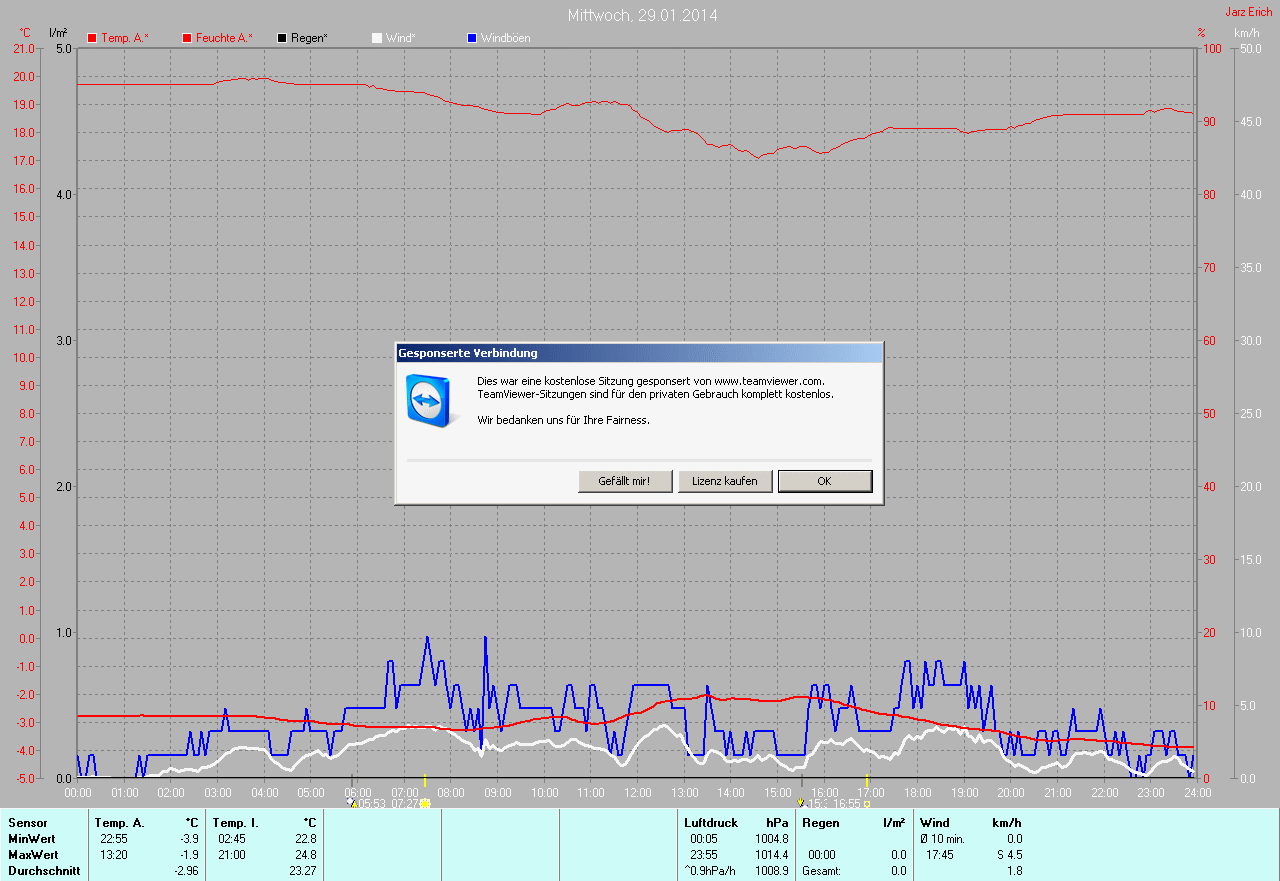Click the Lizenz kaufen button
Image resolution: width=1280 pixels, height=881 pixels.
tap(725, 481)
